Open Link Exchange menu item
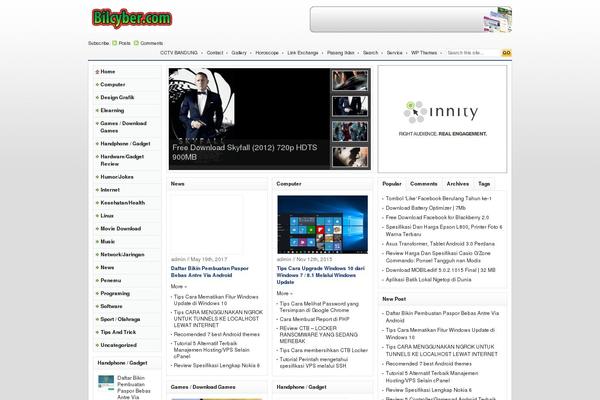Image resolution: width=600 pixels, height=400 pixels. click(303, 53)
